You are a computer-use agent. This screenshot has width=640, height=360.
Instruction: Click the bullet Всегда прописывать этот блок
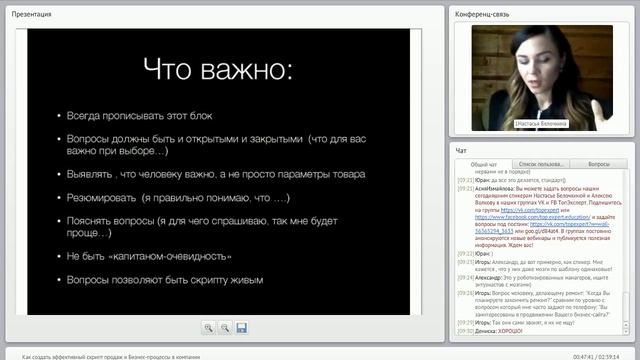point(139,116)
